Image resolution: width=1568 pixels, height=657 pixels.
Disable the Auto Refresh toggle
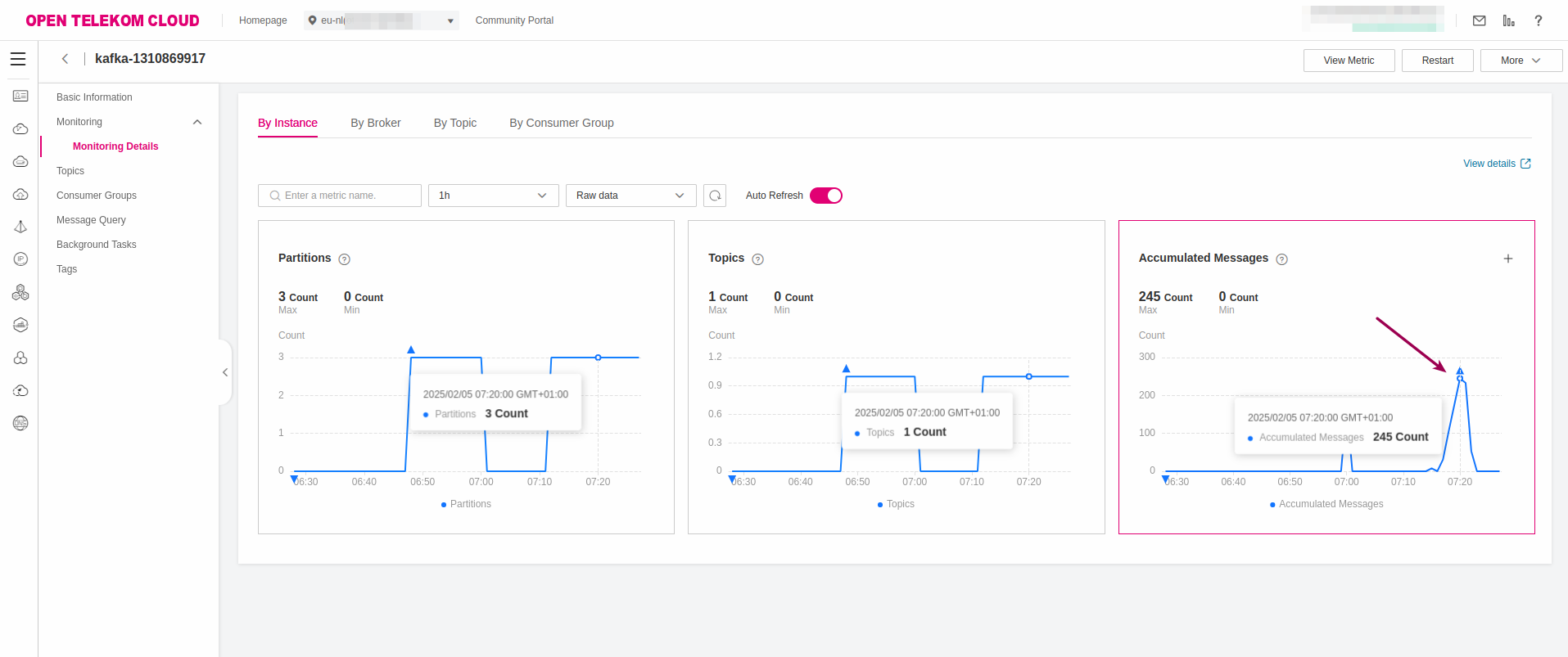coord(825,196)
